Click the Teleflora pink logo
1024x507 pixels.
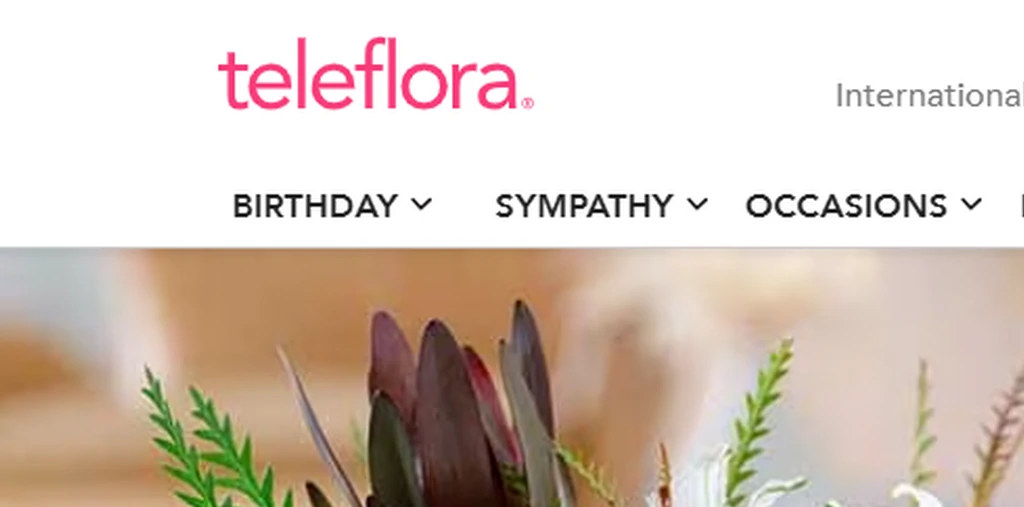pos(376,73)
